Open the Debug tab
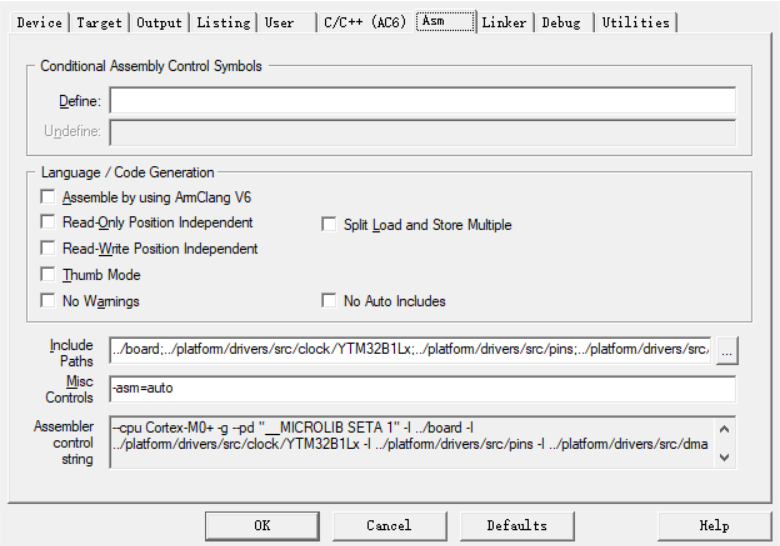 point(561,22)
